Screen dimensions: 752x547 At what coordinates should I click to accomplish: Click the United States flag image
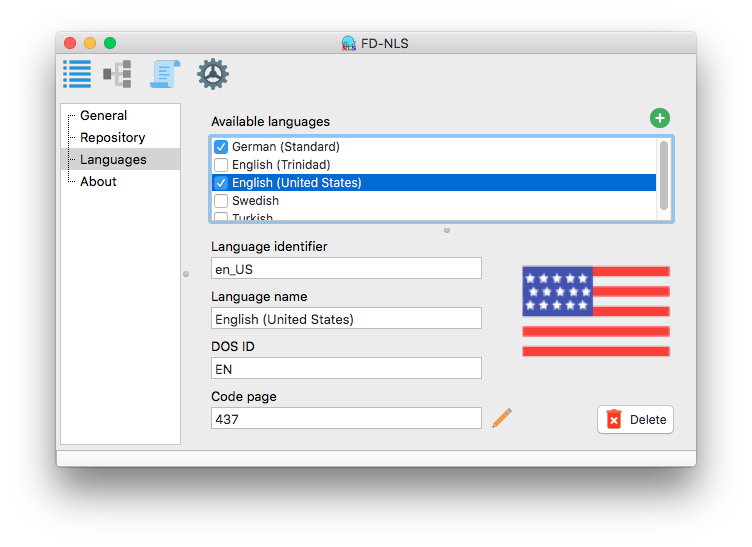pyautogui.click(x=595, y=311)
